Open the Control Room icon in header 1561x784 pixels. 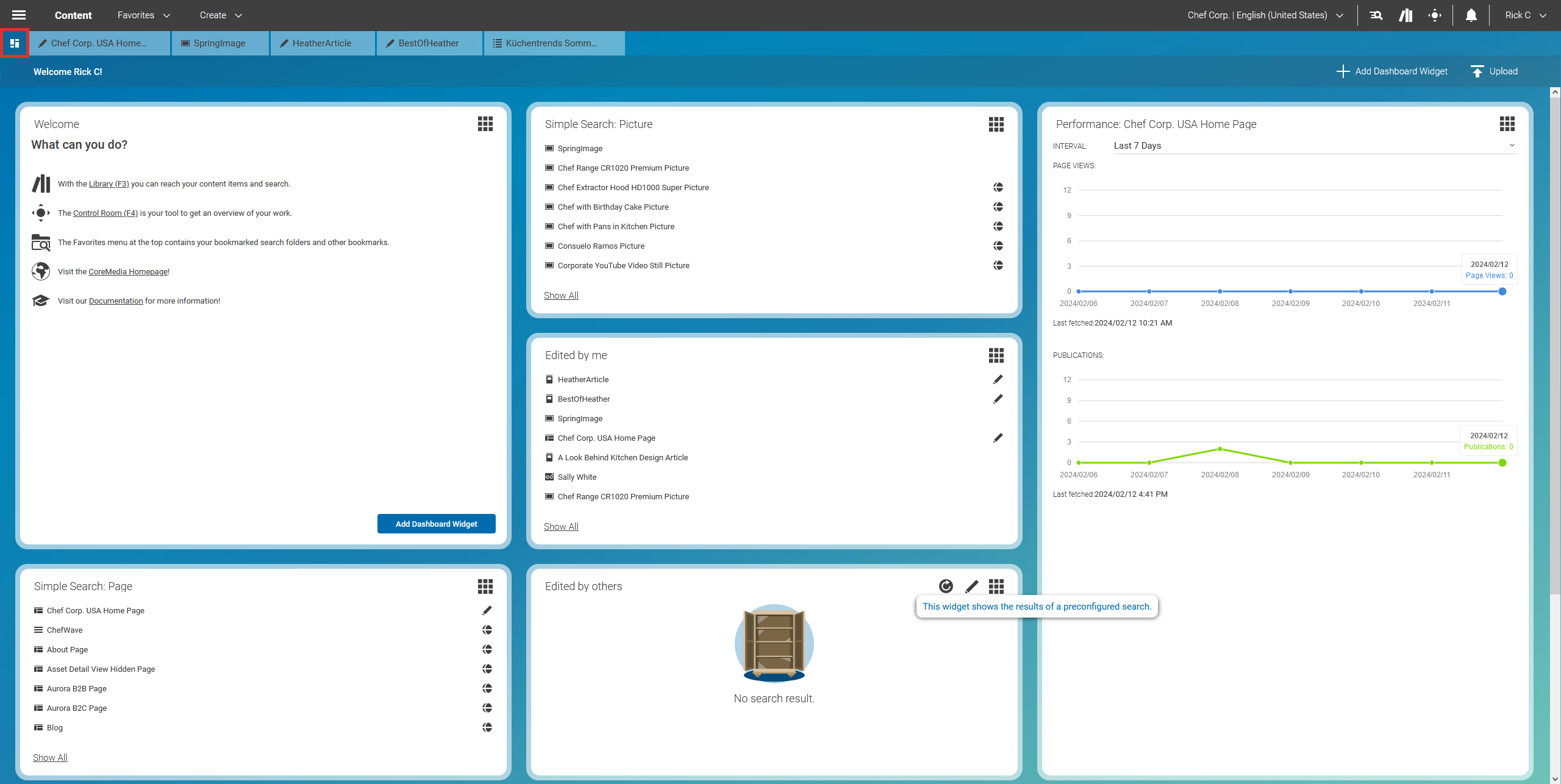click(1435, 15)
